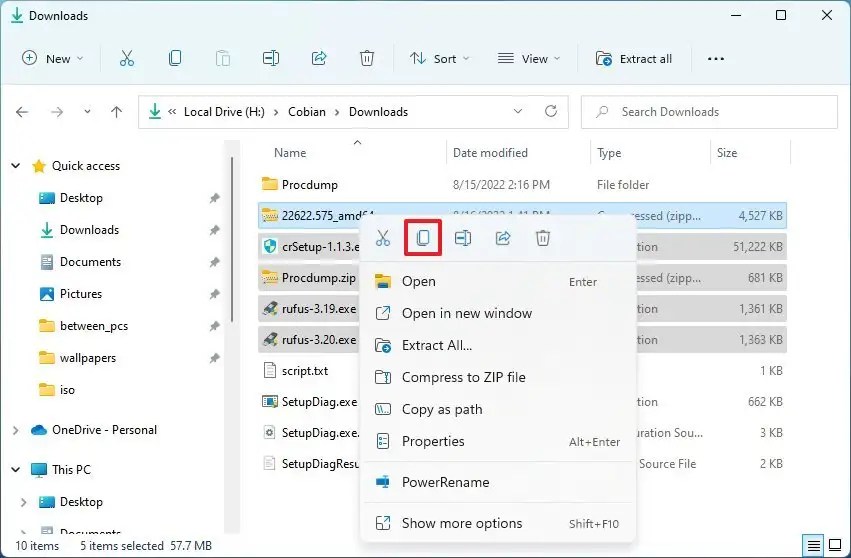Click the green download icon in the address bar

155,112
